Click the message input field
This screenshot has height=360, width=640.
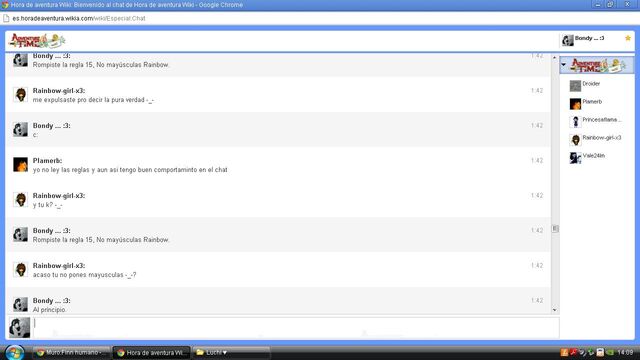tap(296, 327)
